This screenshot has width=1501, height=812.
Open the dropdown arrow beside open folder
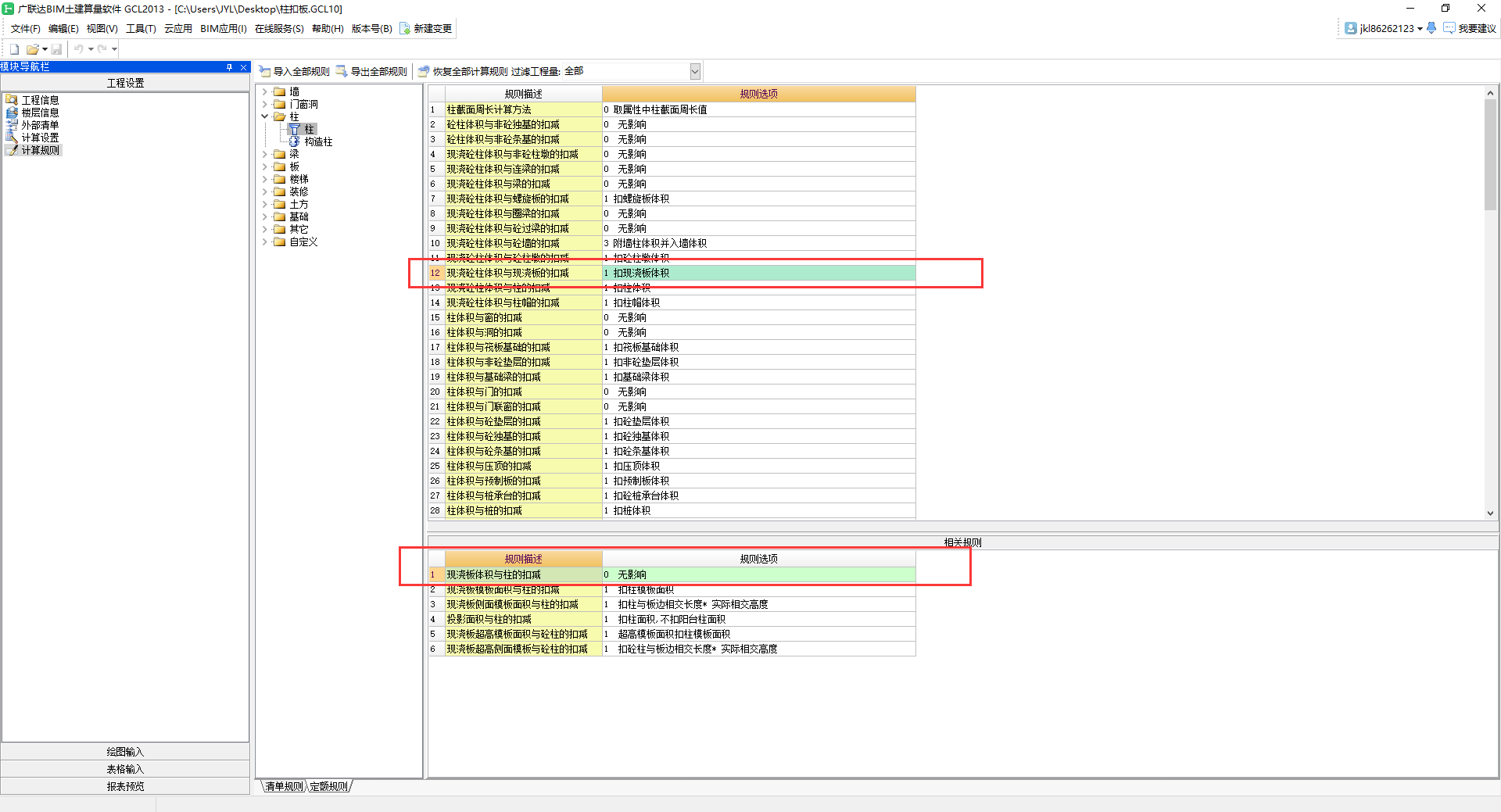45,49
